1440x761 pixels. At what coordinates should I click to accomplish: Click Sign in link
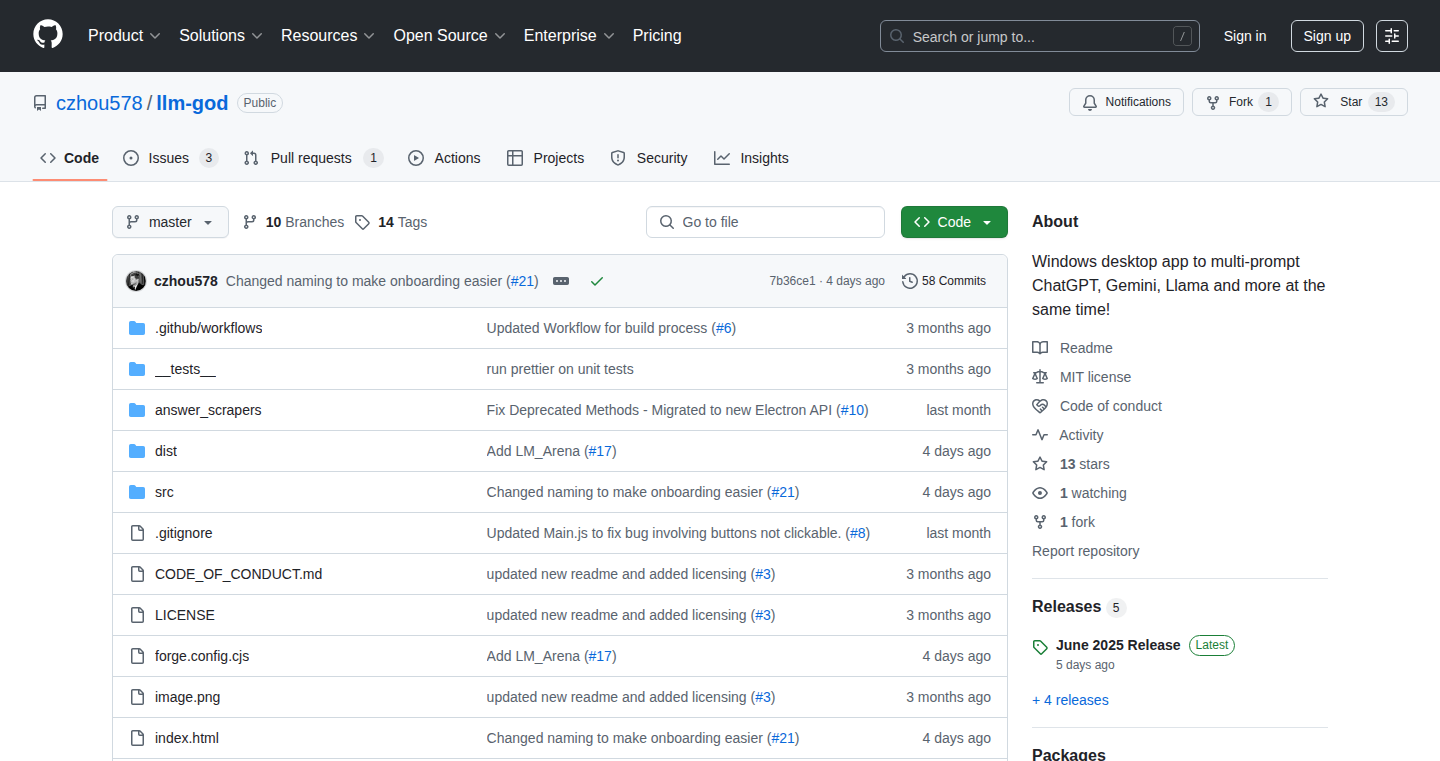point(1245,36)
